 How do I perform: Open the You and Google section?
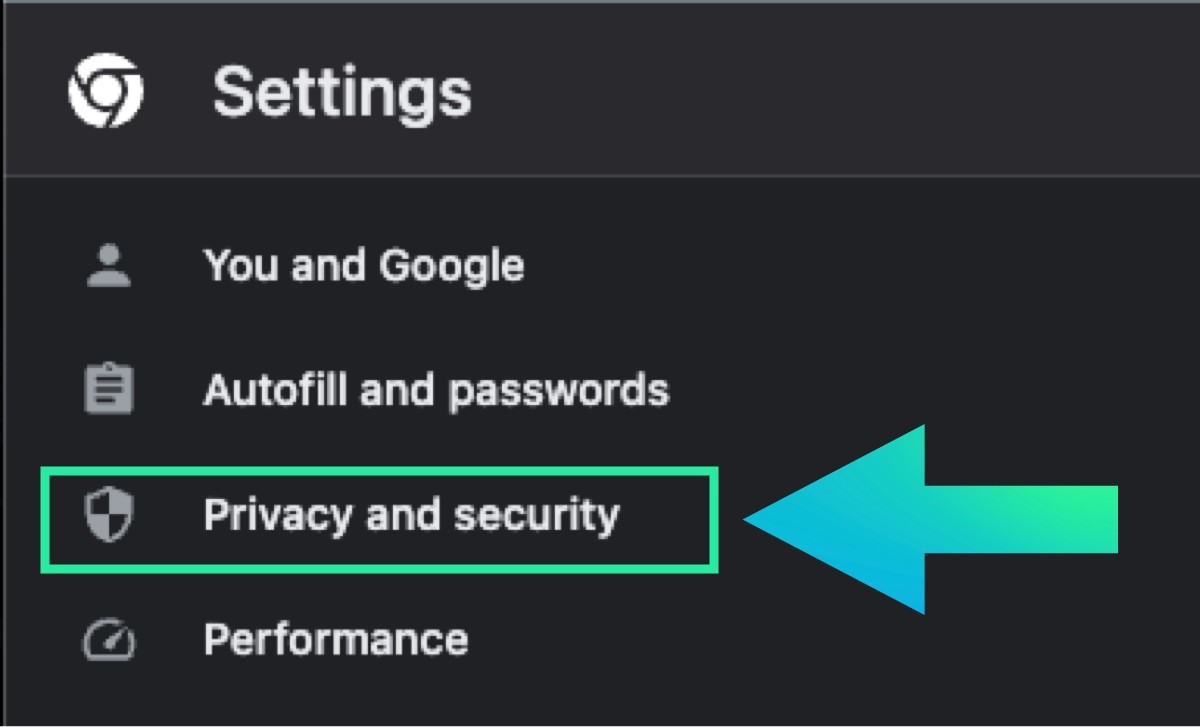[363, 266]
